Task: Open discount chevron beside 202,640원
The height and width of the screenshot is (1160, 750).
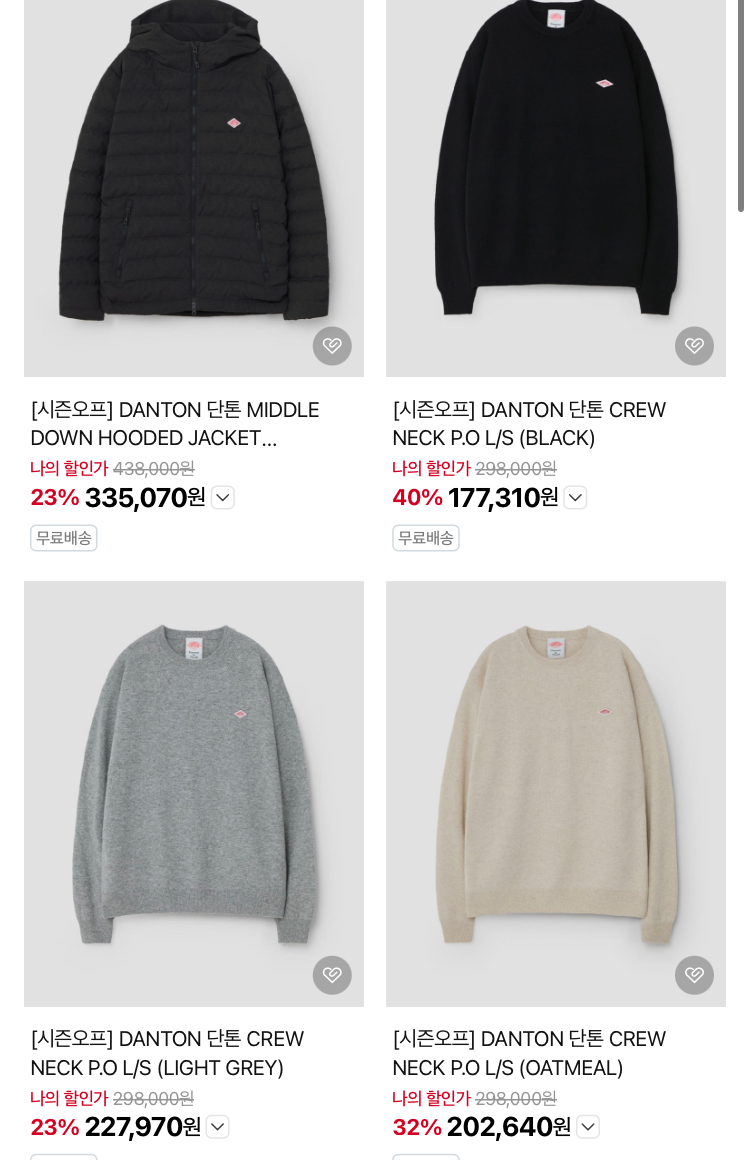Action: tap(587, 1127)
